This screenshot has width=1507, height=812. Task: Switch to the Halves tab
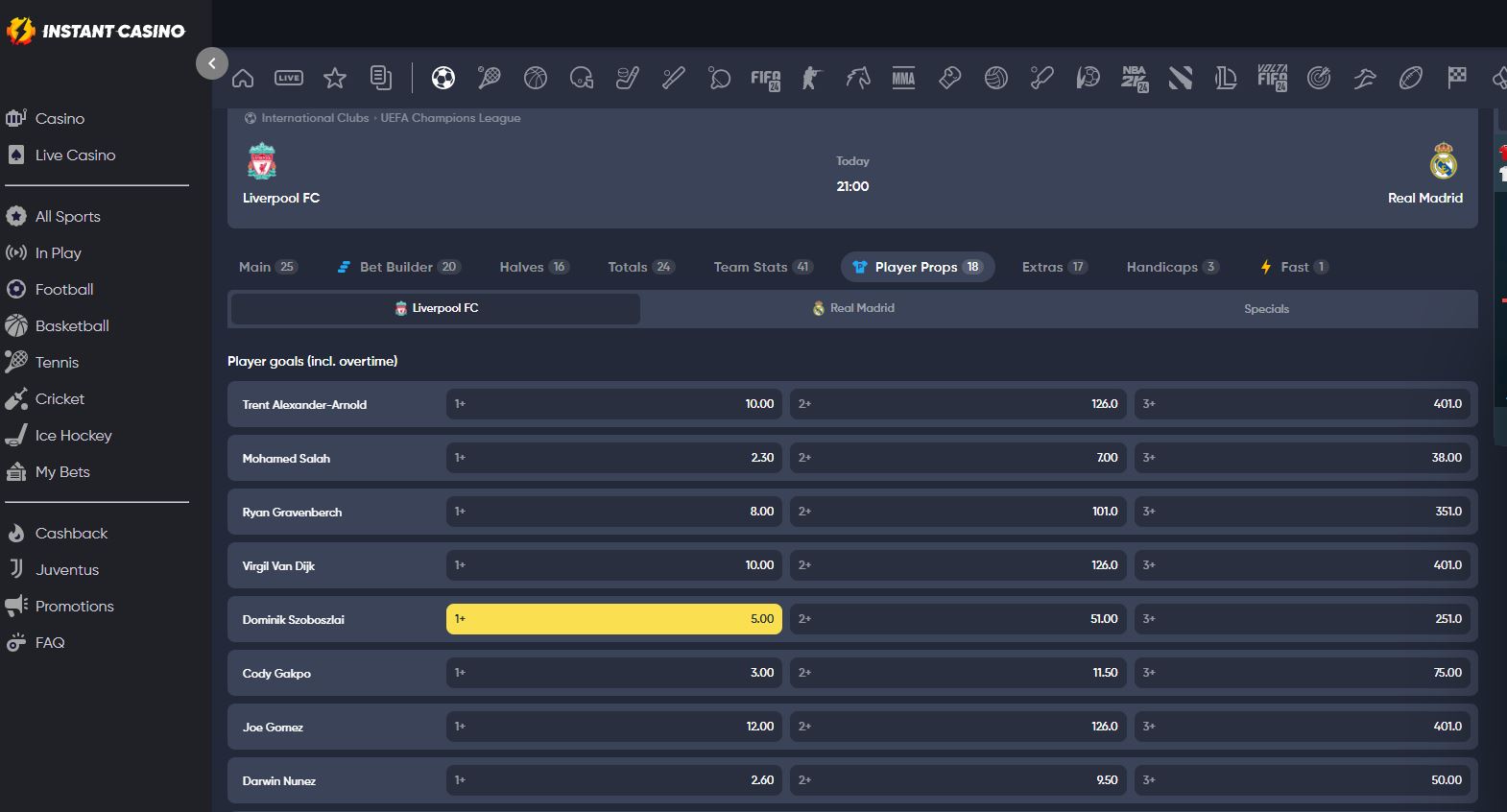tap(534, 267)
